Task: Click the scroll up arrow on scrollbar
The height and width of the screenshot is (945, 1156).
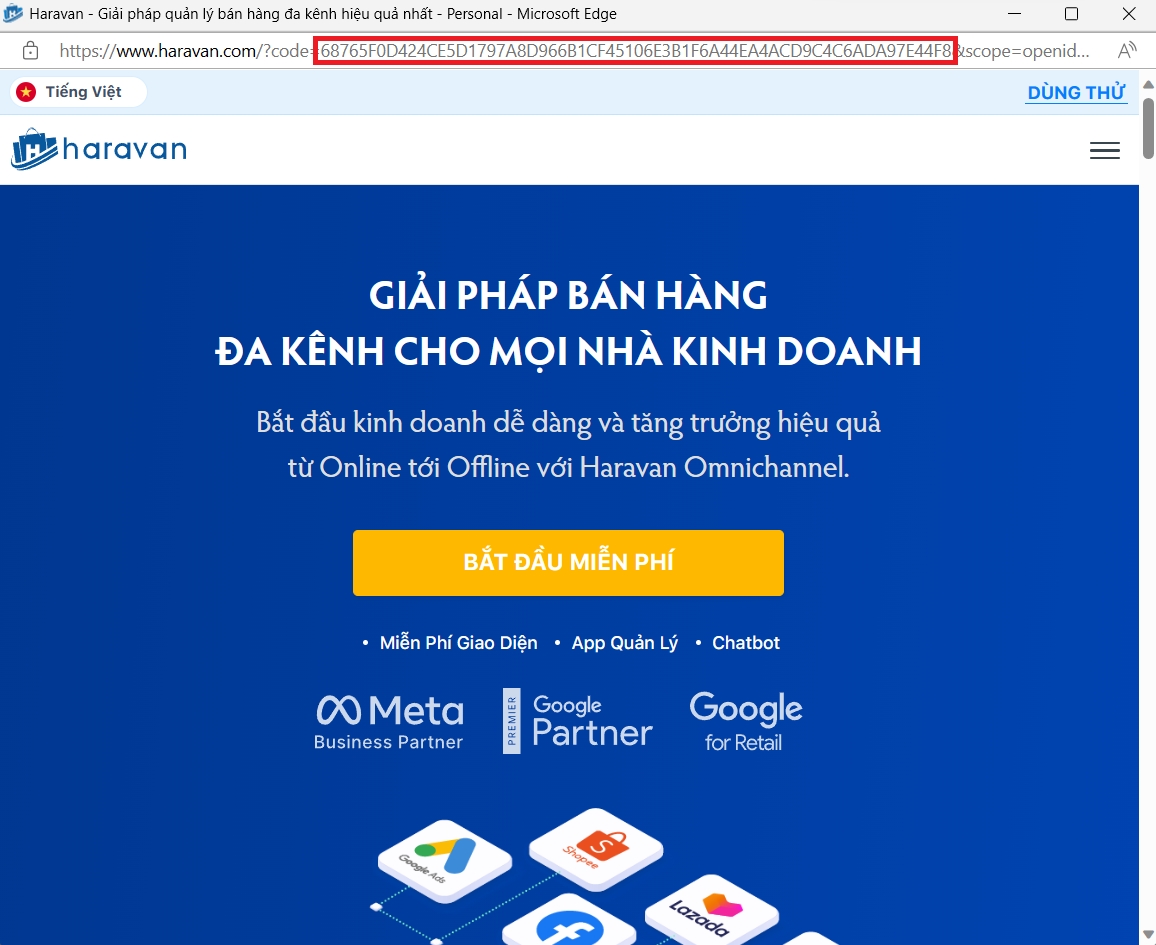Action: [1148, 84]
